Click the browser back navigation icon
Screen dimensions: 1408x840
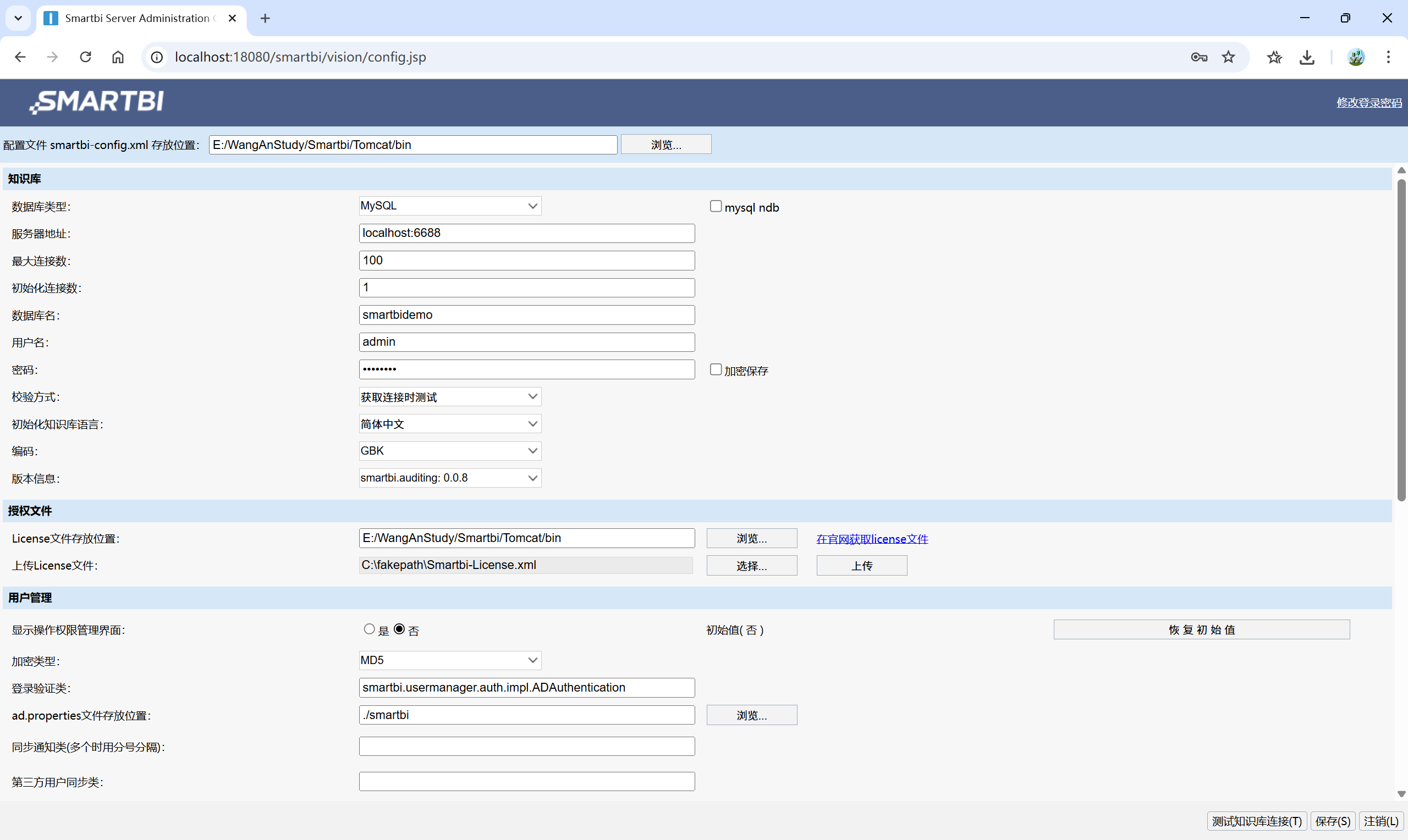[x=20, y=57]
